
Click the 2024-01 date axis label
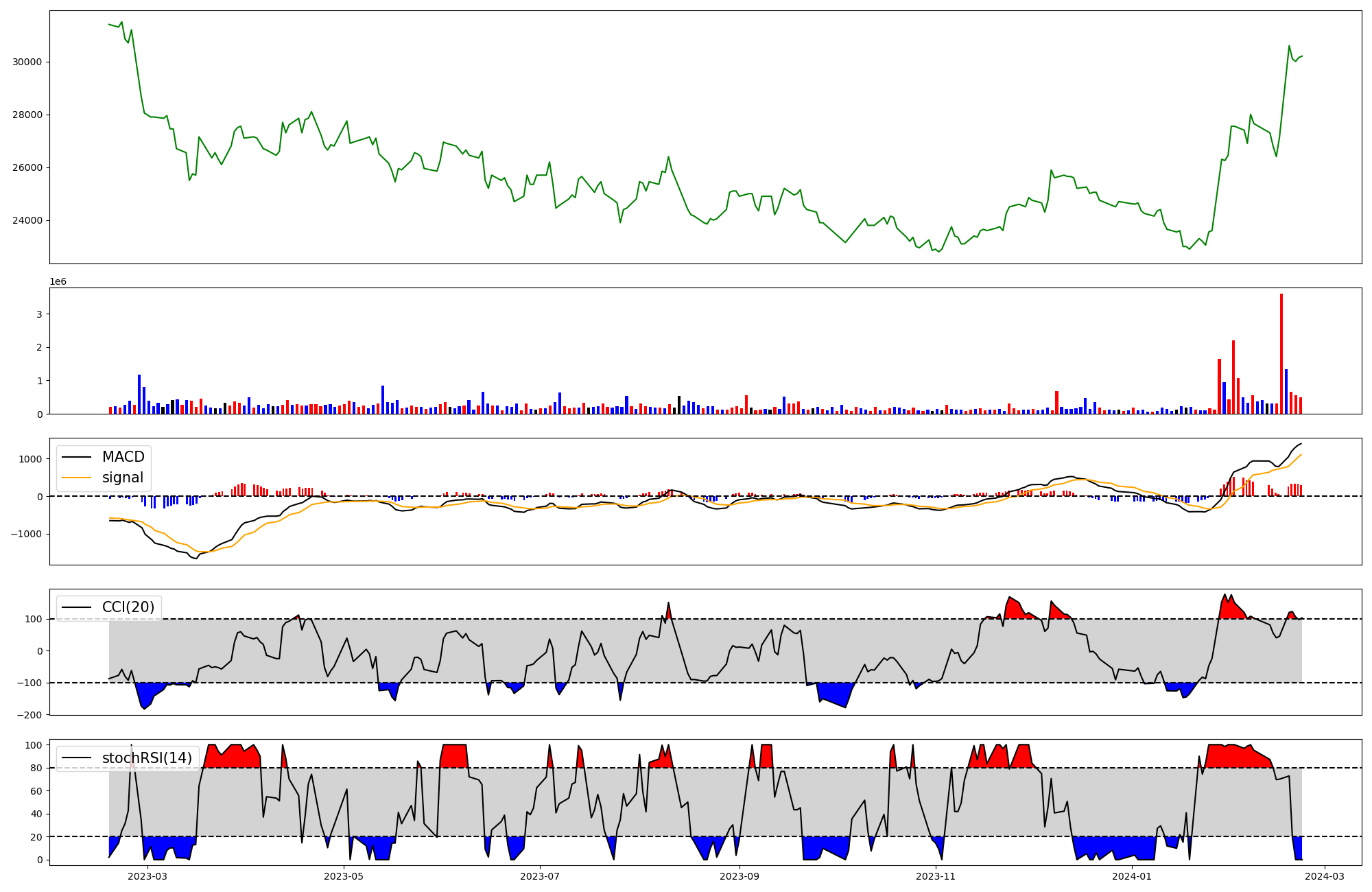(1133, 876)
